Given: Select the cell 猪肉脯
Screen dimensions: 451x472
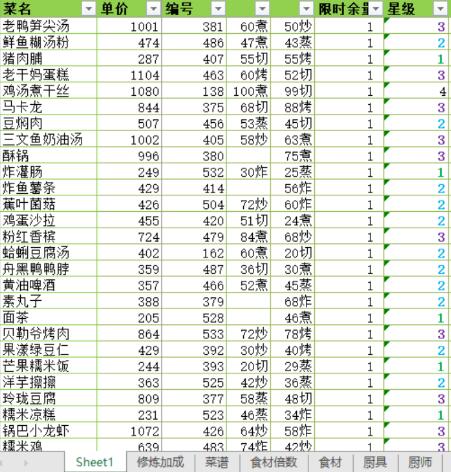Looking at the screenshot, I should coord(48,59).
